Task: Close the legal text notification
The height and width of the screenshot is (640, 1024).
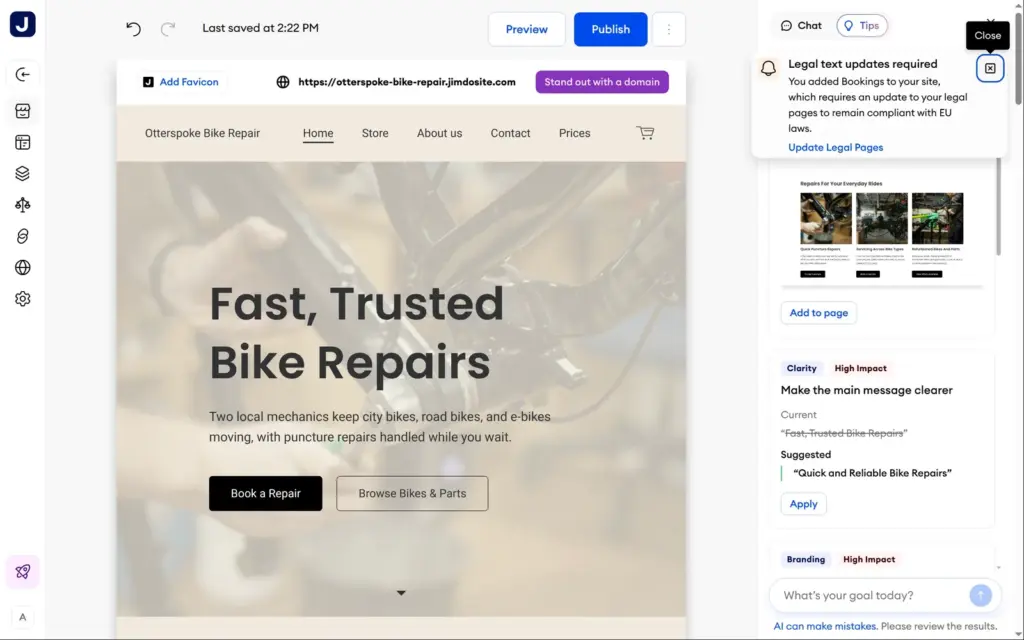Action: pyautogui.click(x=990, y=69)
